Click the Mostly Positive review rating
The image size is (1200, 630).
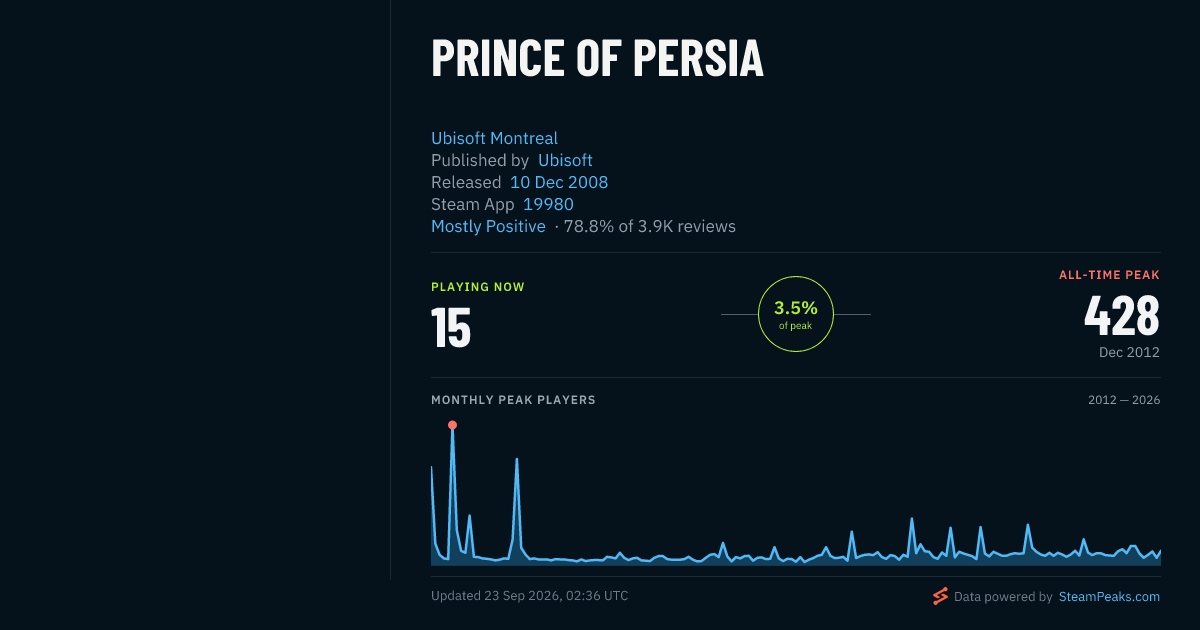(488, 226)
